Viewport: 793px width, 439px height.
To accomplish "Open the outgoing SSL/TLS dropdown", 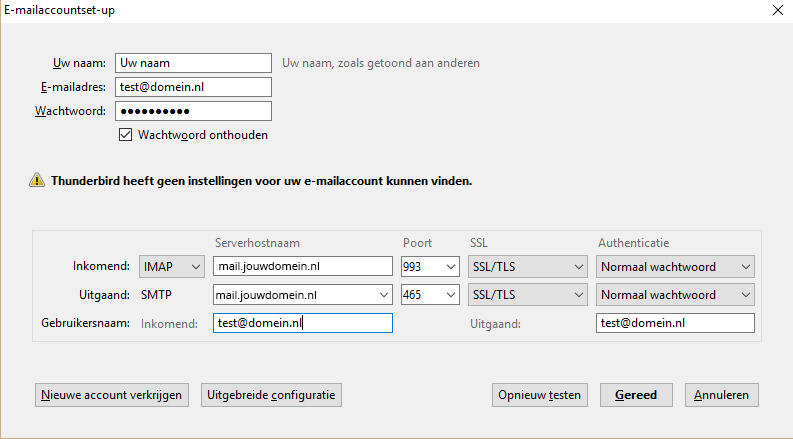I will 527,295.
